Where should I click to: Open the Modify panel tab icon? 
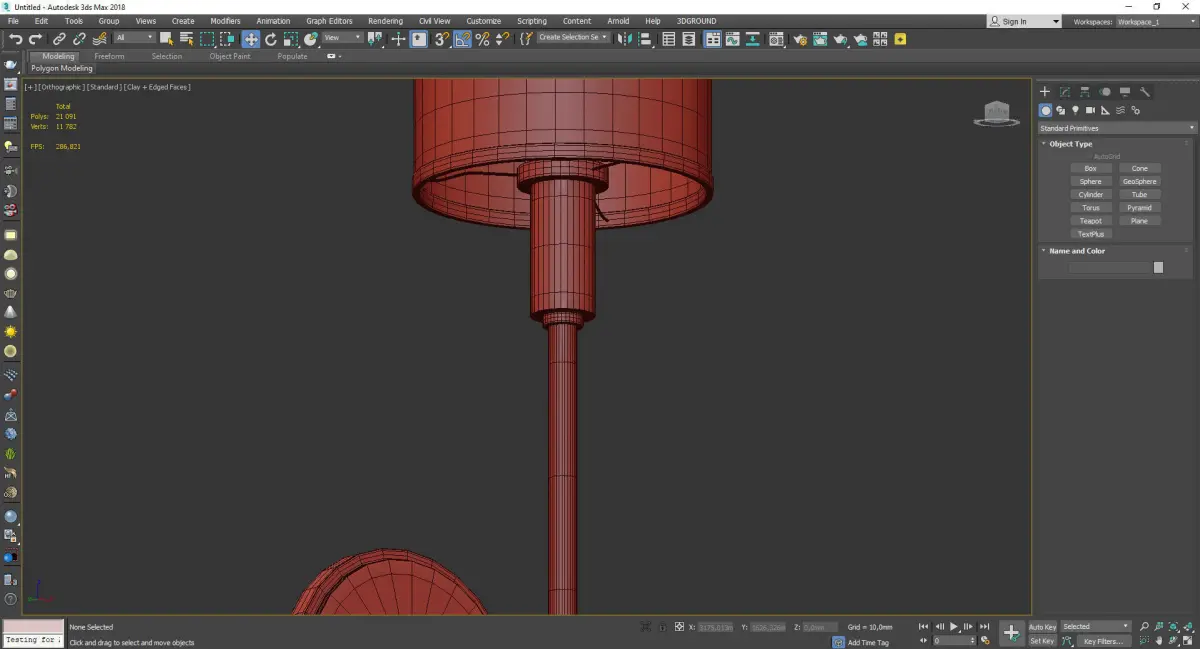point(1065,92)
